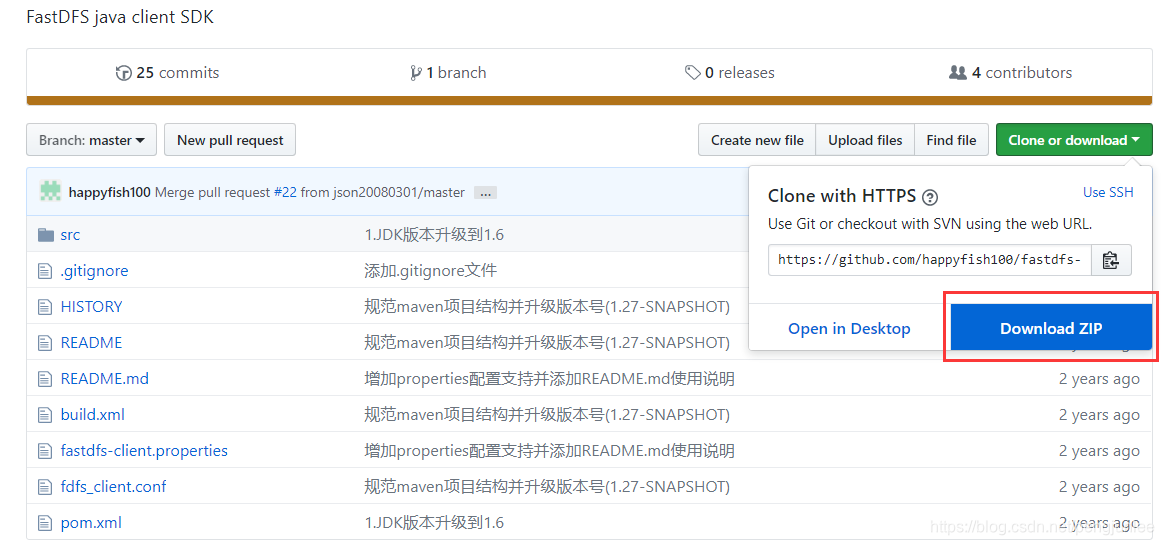Click the Download ZIP button
The height and width of the screenshot is (545, 1164).
[x=1051, y=328]
